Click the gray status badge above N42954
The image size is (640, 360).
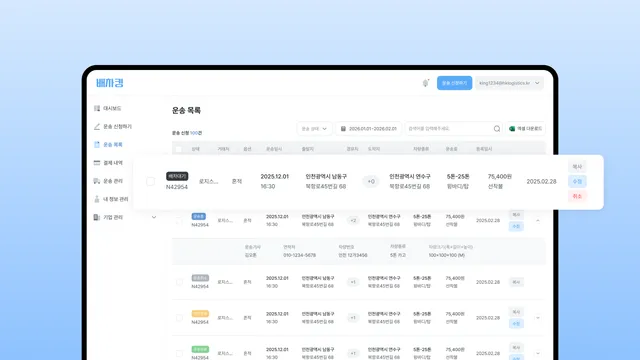tap(200, 278)
